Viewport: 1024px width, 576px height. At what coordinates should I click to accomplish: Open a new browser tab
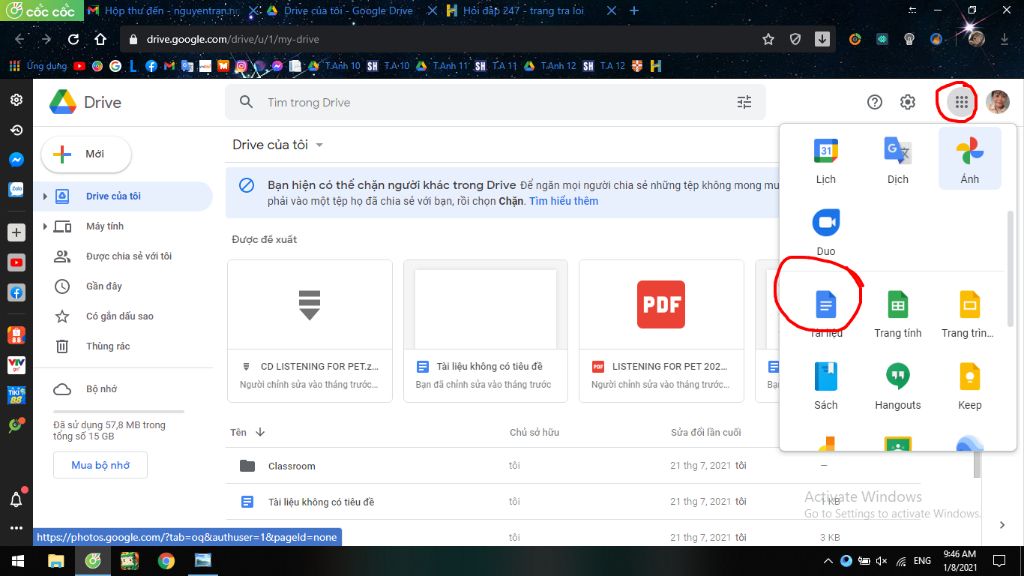[634, 10]
